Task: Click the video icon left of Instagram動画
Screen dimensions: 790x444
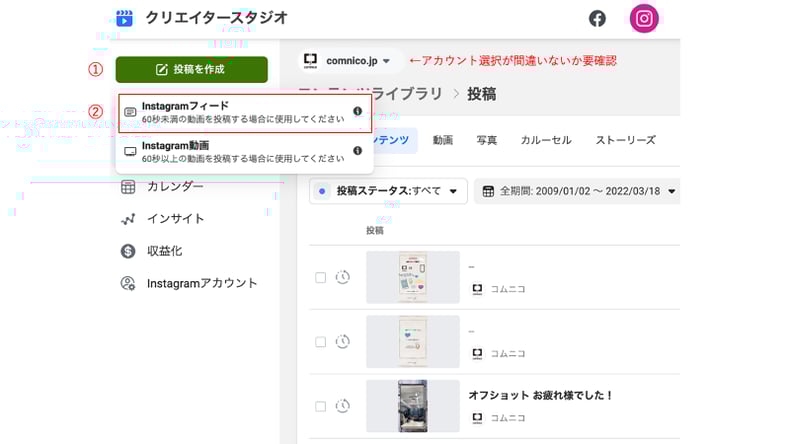Action: (x=130, y=151)
